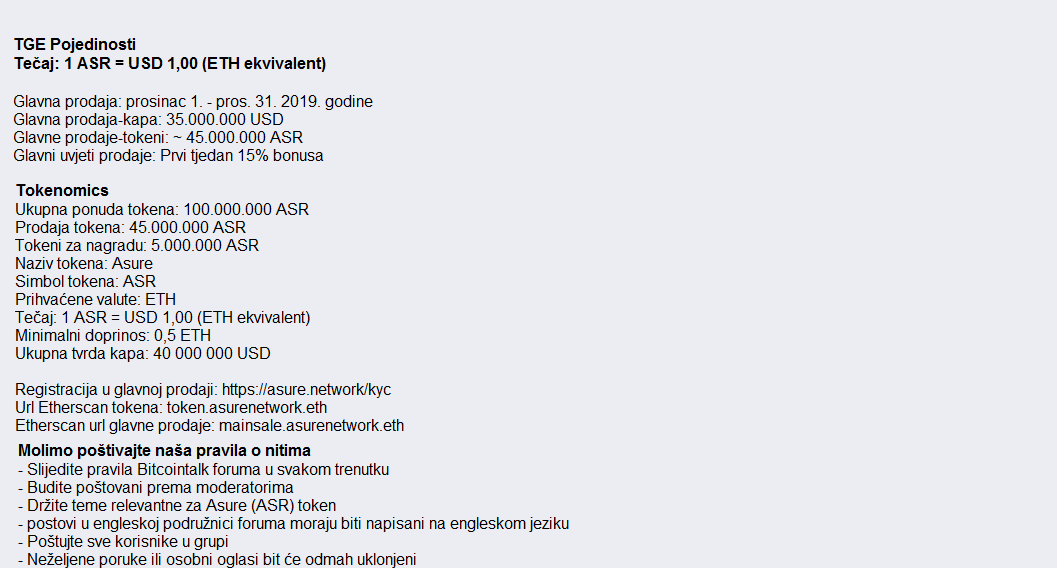
Task: Click the Naziv tokena: Asure line
Action: coord(84,264)
